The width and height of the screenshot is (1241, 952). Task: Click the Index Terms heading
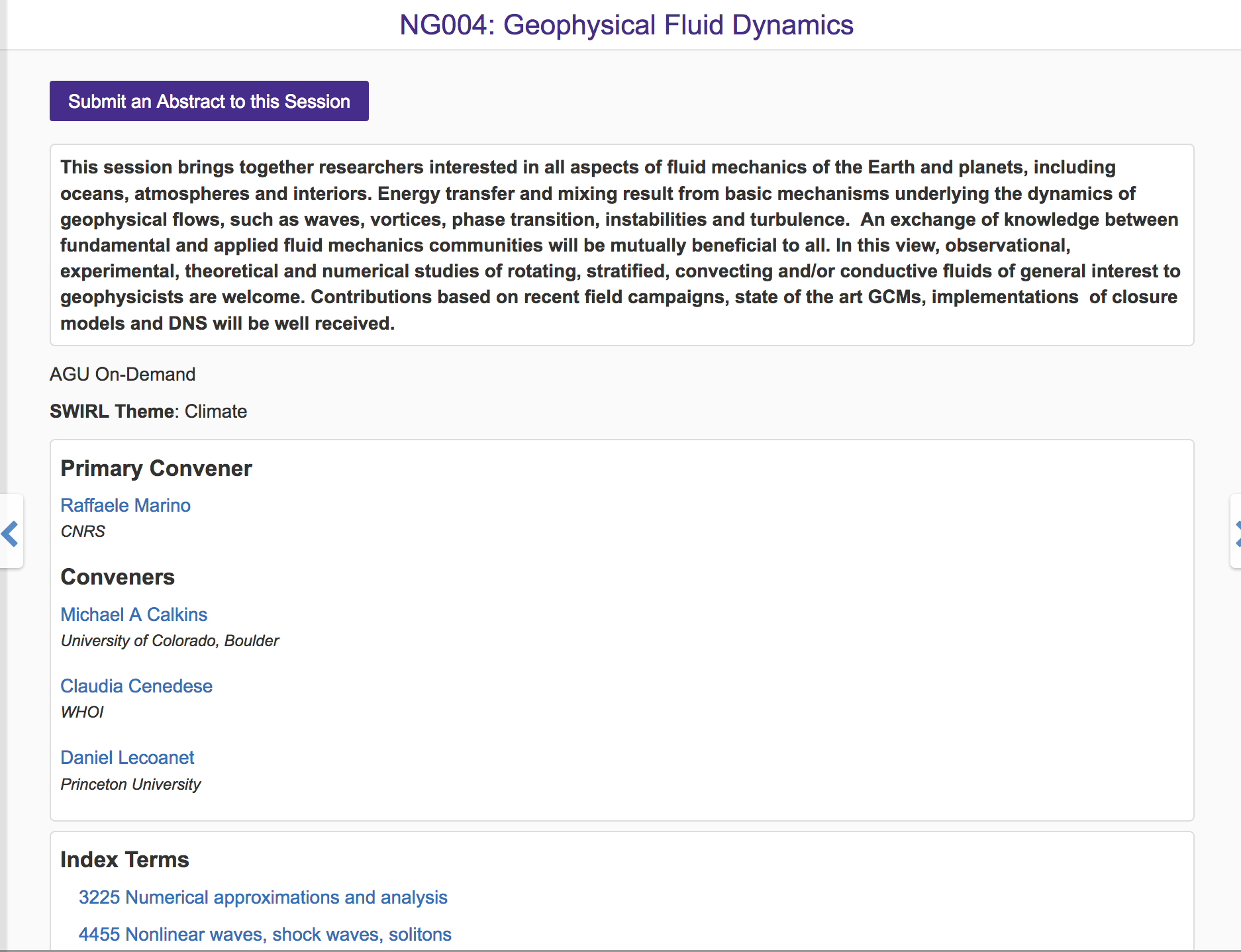pos(124,859)
